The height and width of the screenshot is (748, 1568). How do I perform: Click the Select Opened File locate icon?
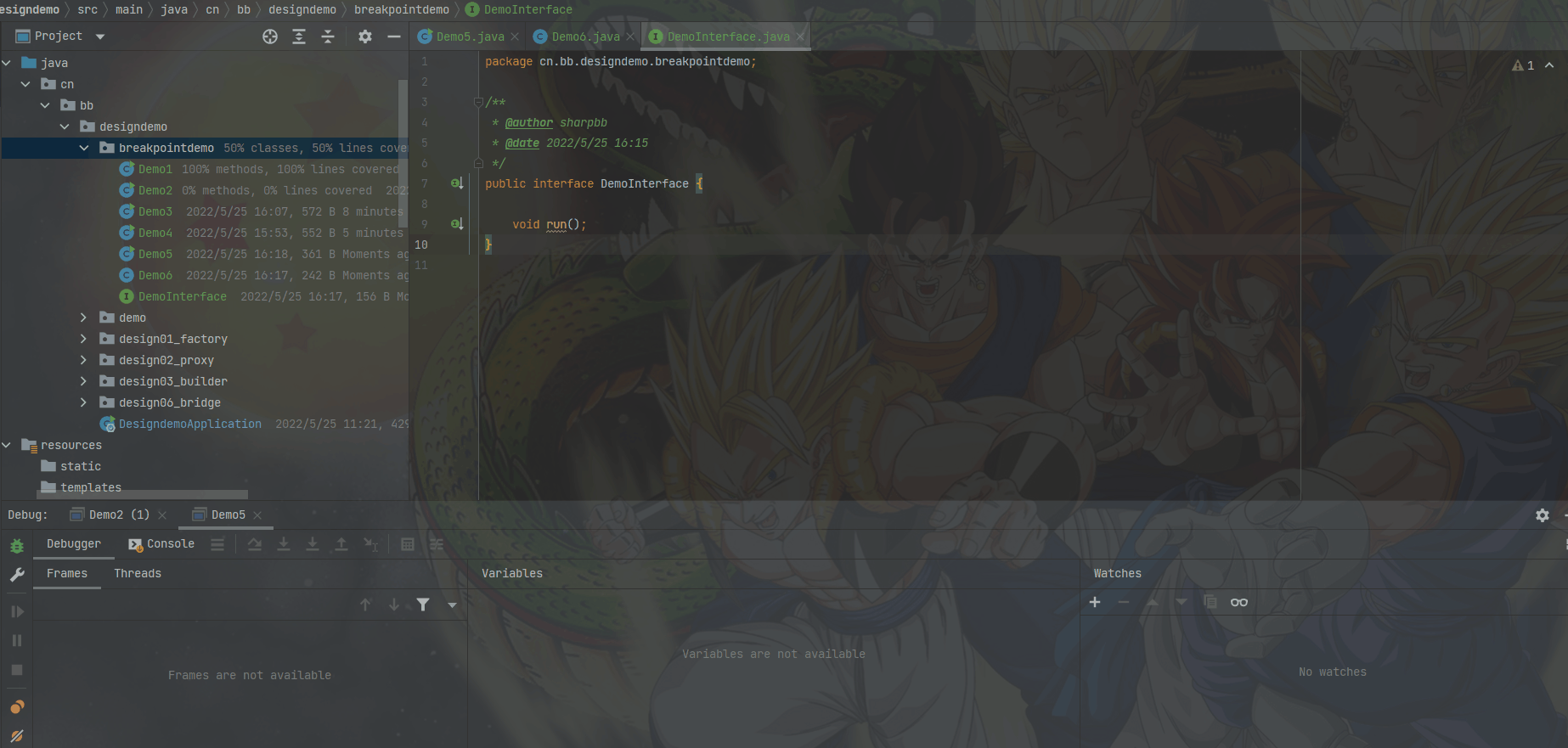tap(270, 37)
